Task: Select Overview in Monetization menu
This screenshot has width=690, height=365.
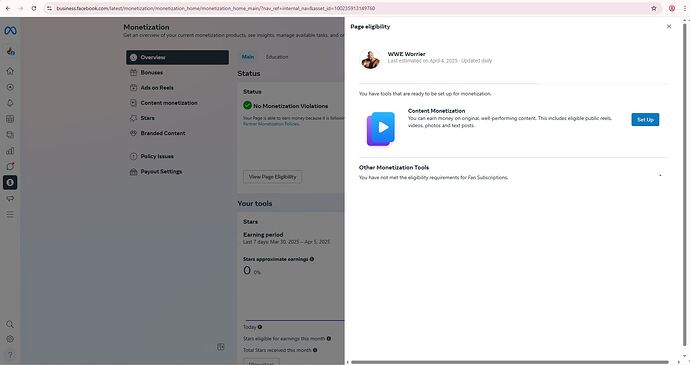Action: tap(177, 57)
